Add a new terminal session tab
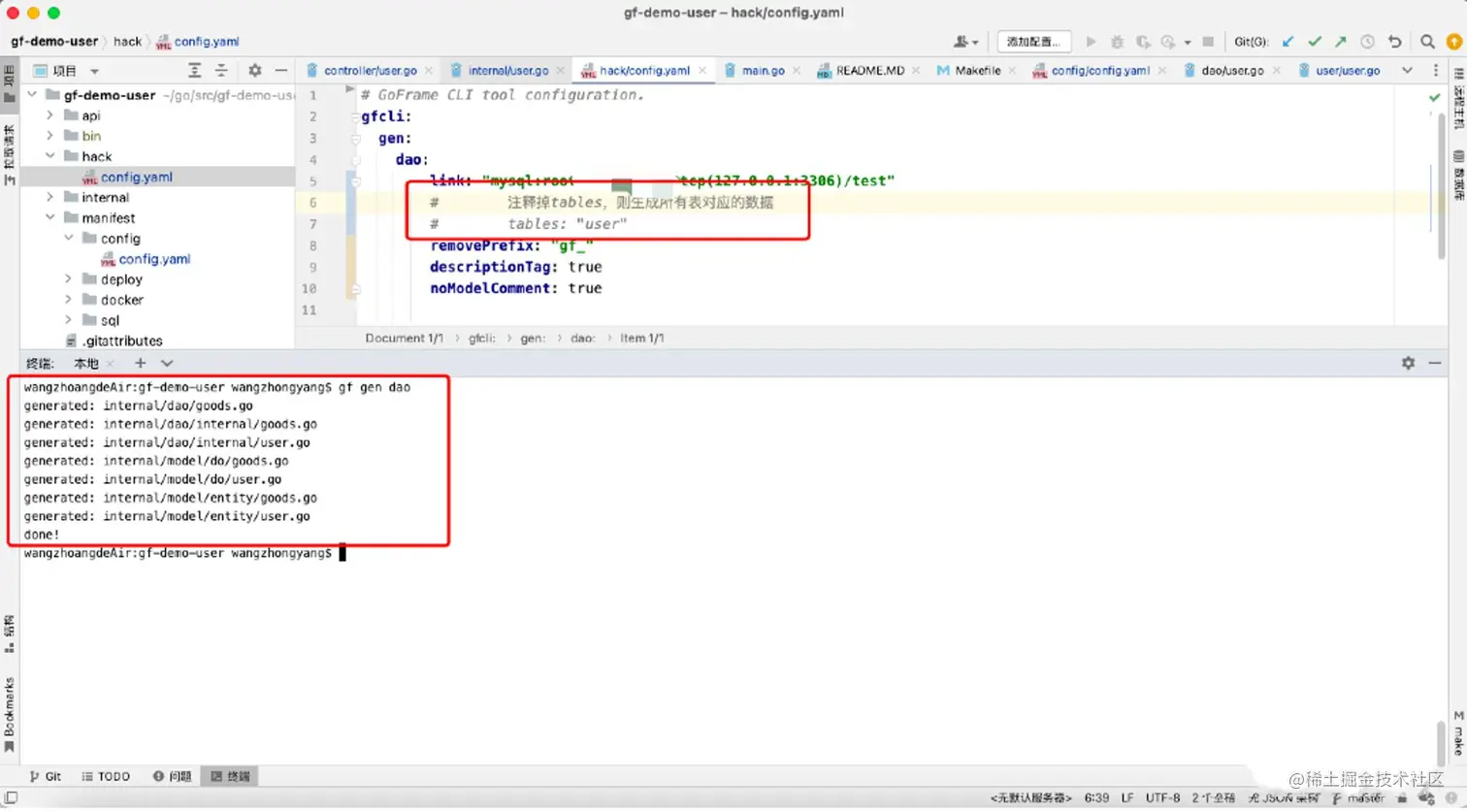Viewport: 1467px width, 812px height. coord(141,363)
